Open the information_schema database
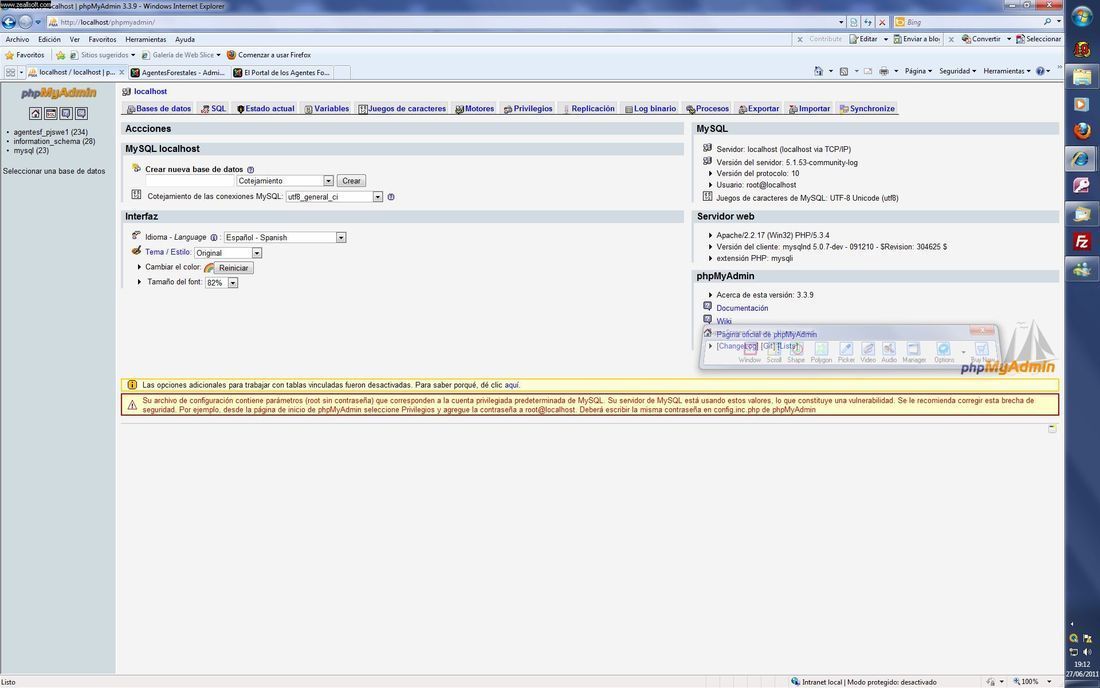The height and width of the screenshot is (688, 1100). [x=54, y=141]
